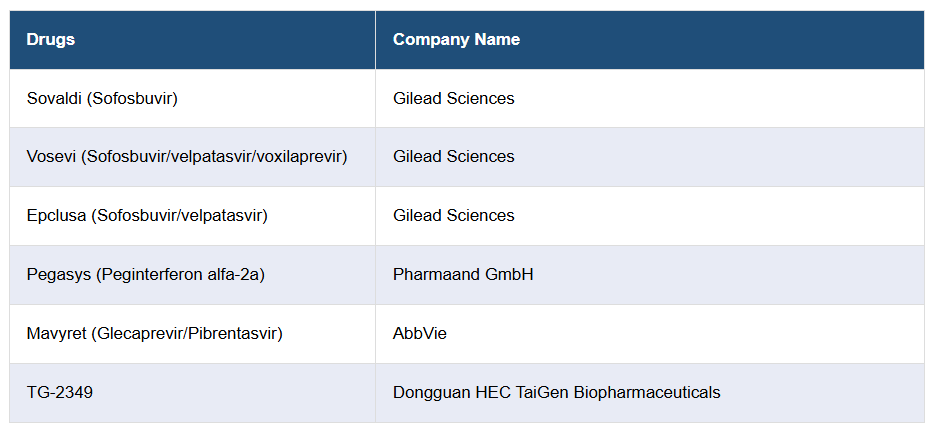Select the Pharmaand GmbH company cell
Image resolution: width=936 pixels, height=433 pixels.
pyautogui.click(x=463, y=274)
